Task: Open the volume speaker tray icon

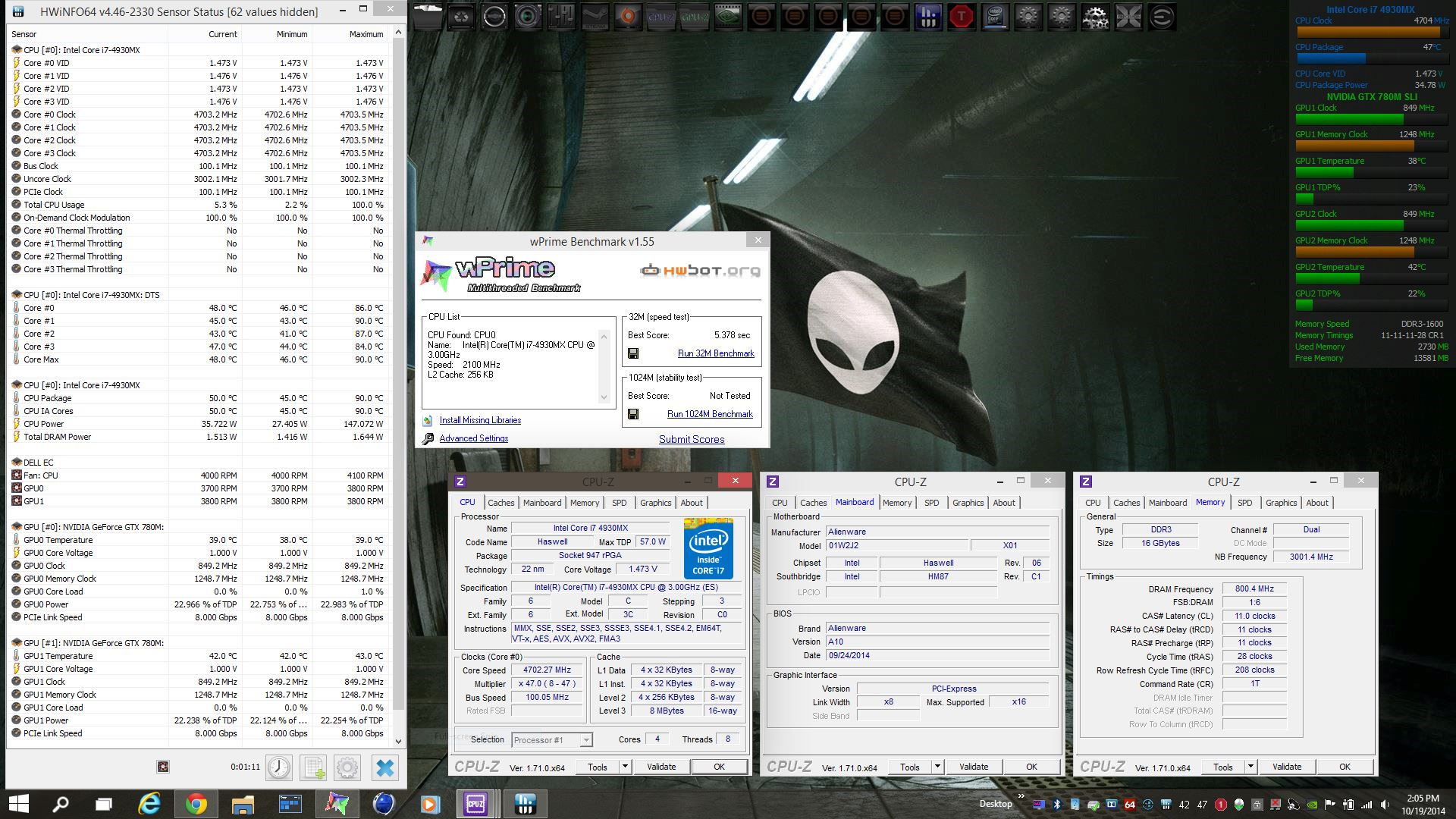Action: (x=1385, y=805)
